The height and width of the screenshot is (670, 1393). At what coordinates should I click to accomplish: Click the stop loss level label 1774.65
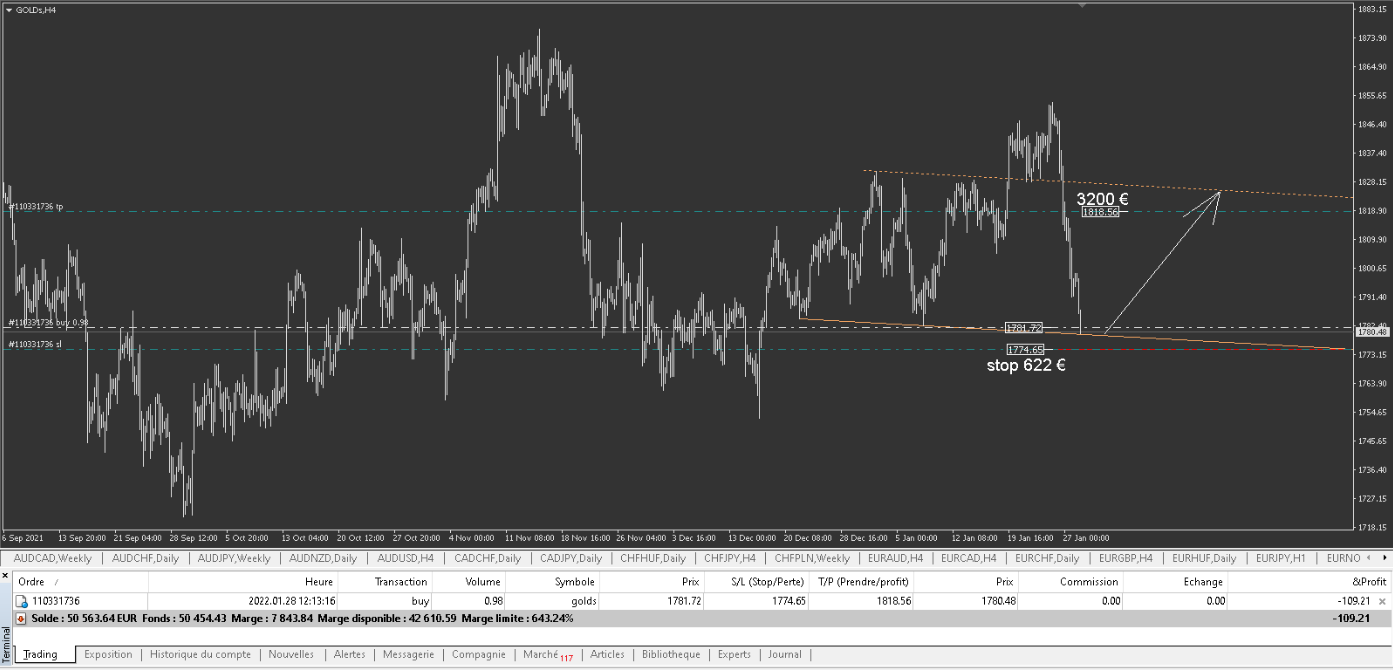point(1025,349)
